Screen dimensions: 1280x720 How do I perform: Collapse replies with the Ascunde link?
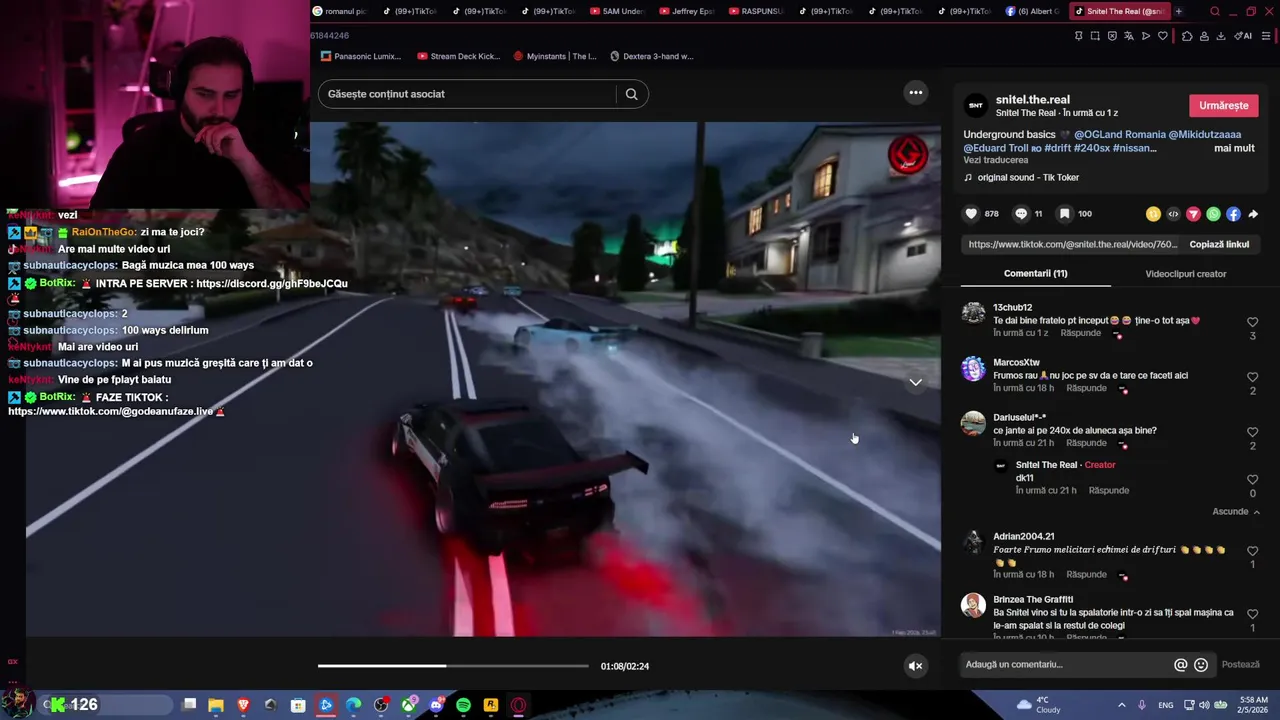tap(1236, 511)
